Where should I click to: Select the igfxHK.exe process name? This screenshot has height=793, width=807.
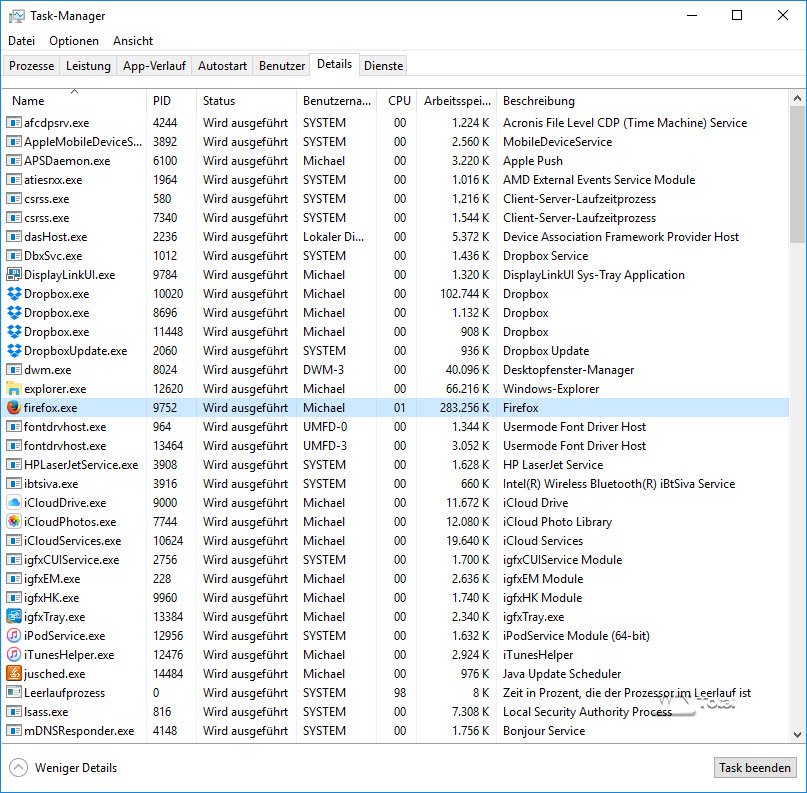coord(51,598)
